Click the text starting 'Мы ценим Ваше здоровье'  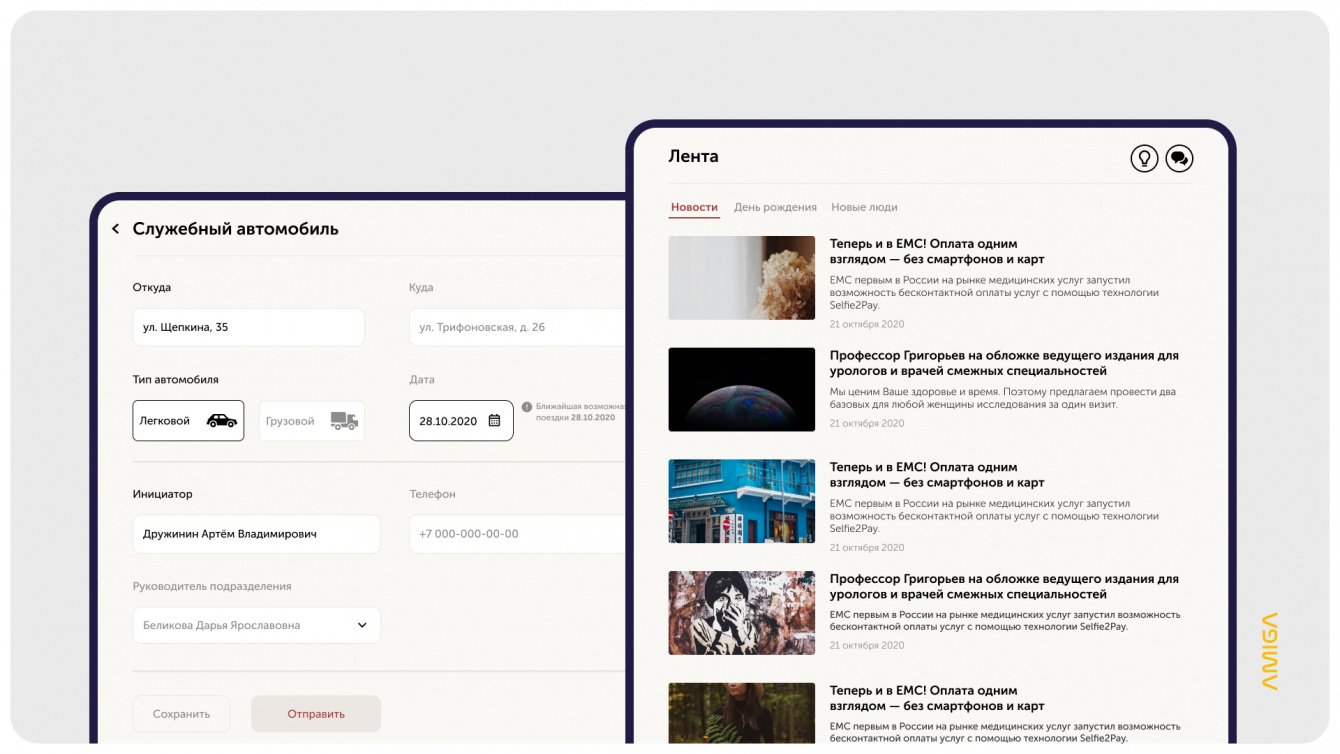(x=1003, y=398)
